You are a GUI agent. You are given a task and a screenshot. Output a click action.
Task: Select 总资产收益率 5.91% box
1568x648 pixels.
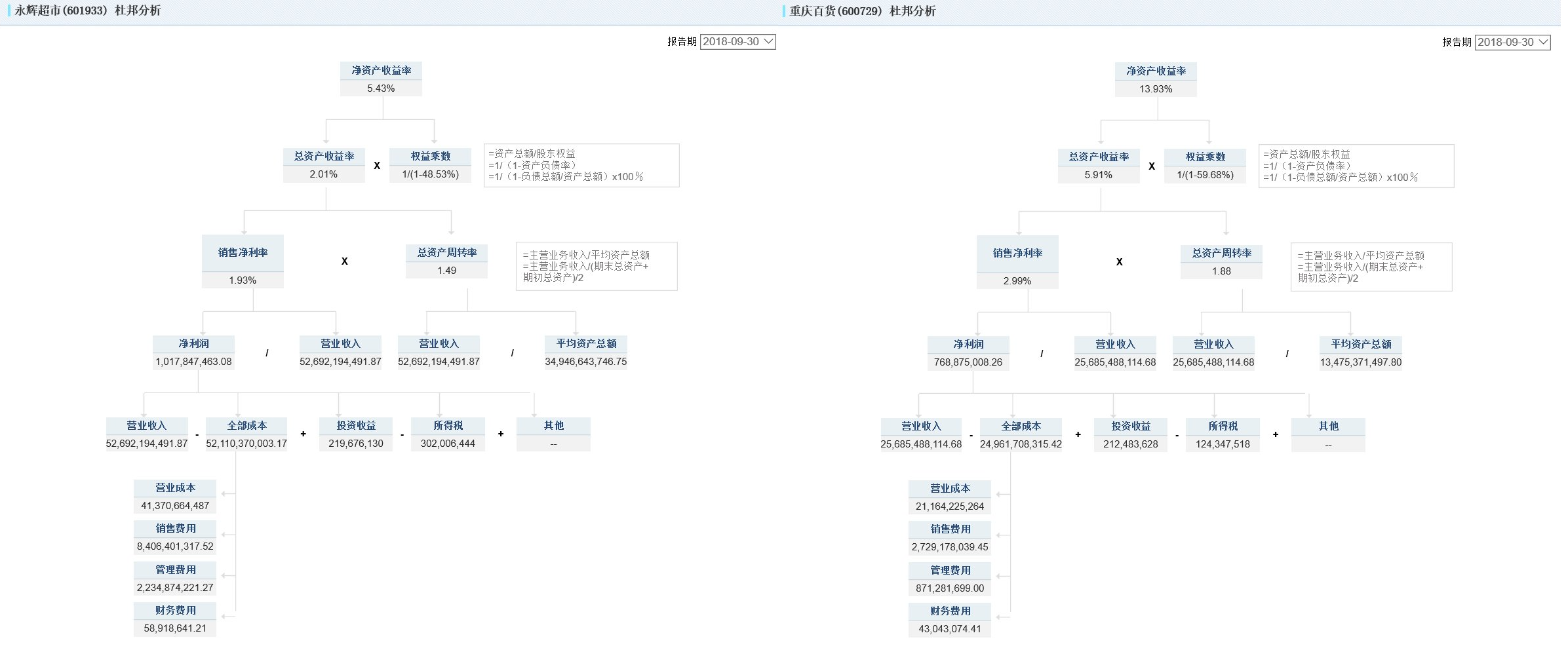pos(1099,166)
